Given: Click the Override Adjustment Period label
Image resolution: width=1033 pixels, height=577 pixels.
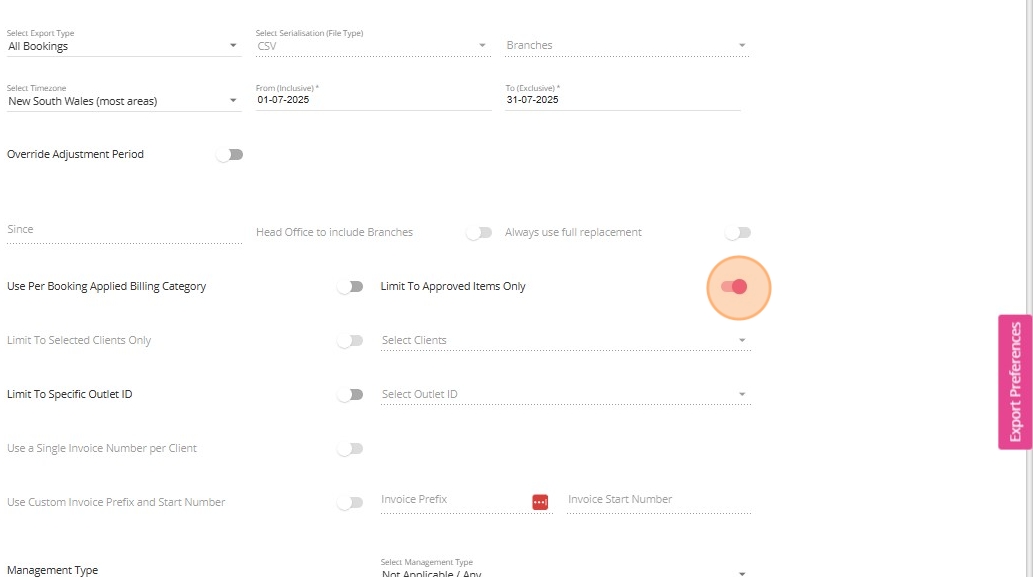Looking at the screenshot, I should pos(75,154).
